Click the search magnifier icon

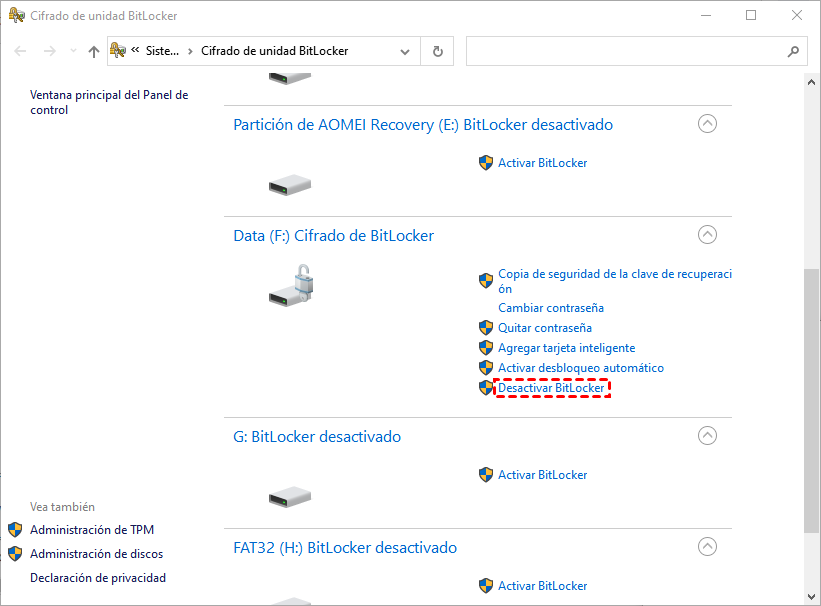[x=794, y=51]
